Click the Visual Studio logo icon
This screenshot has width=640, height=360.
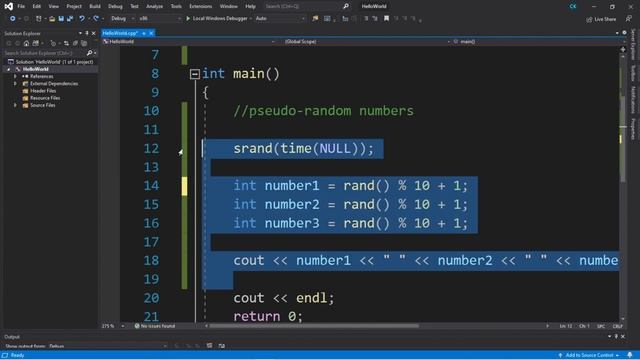click(x=8, y=7)
